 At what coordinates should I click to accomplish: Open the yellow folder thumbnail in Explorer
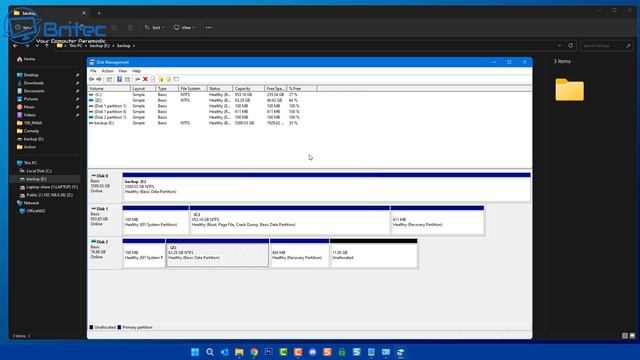pos(569,89)
